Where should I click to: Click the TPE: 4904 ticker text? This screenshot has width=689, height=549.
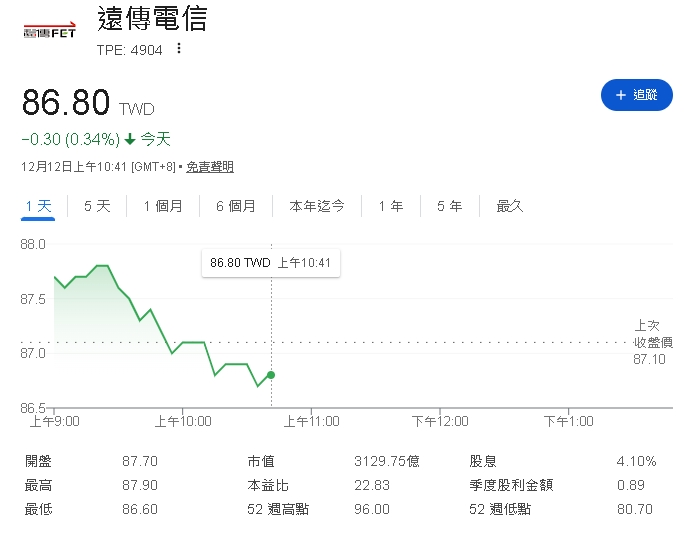pyautogui.click(x=130, y=50)
